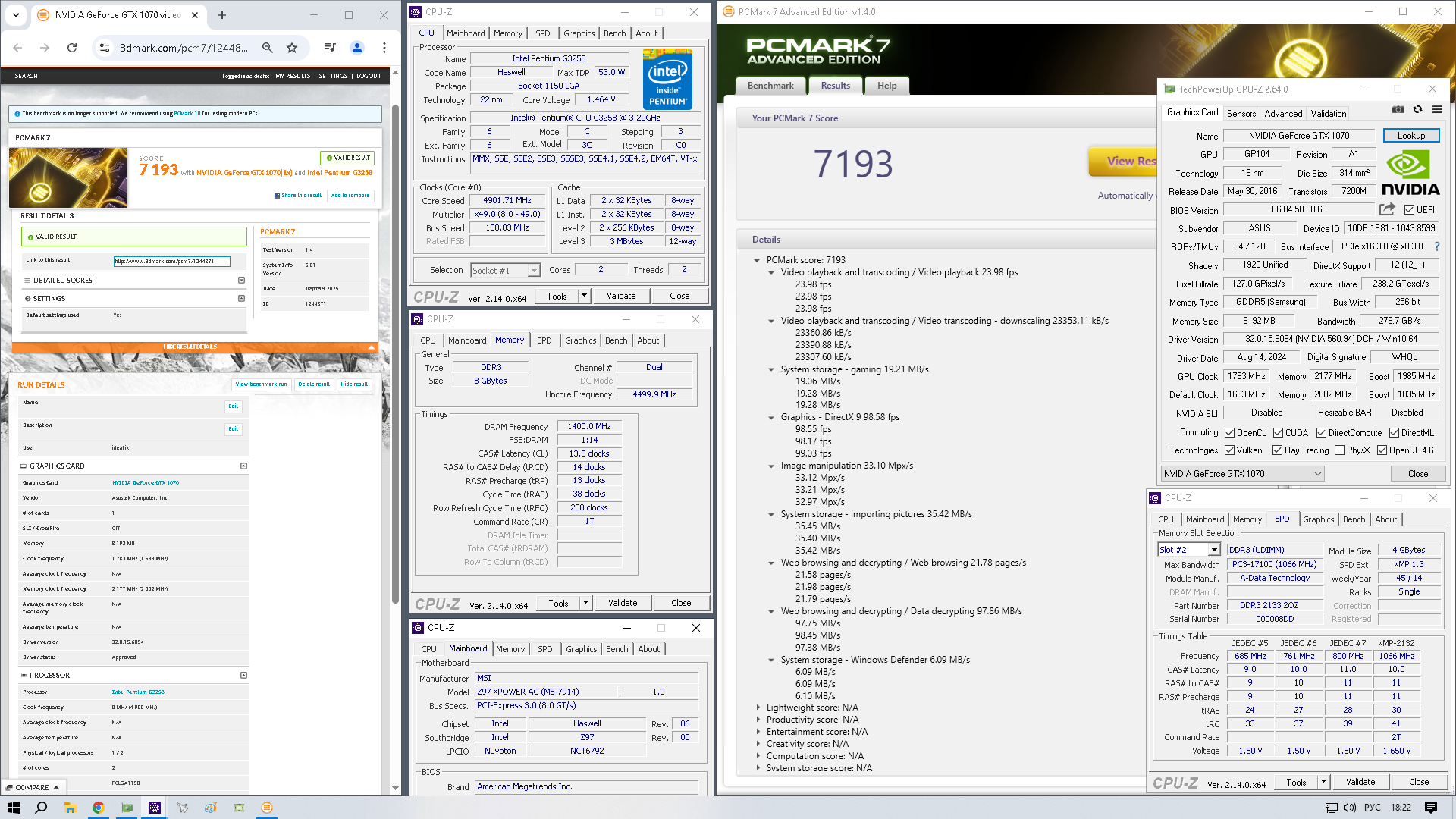
Task: Open Chrome tab search dropdown arrow
Action: (x=16, y=14)
